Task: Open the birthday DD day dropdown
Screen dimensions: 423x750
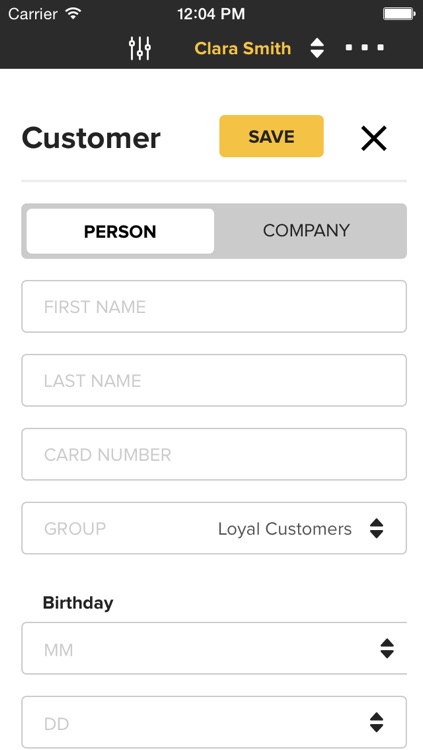Action: coord(214,722)
